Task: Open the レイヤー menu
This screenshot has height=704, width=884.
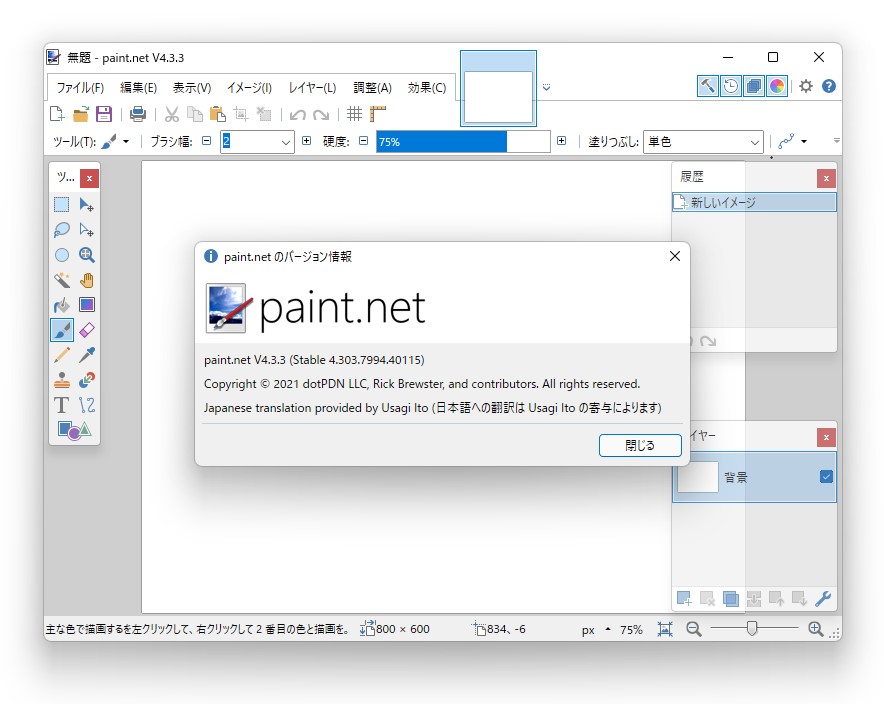Action: pos(310,87)
